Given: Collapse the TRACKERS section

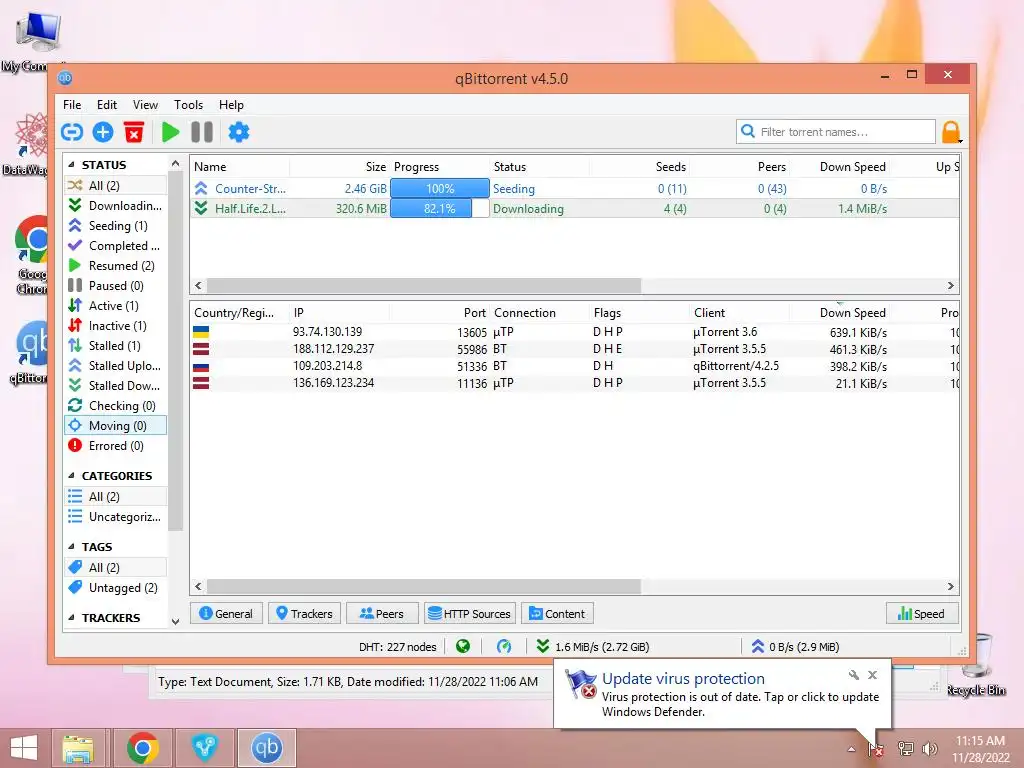Looking at the screenshot, I should pyautogui.click(x=71, y=618).
